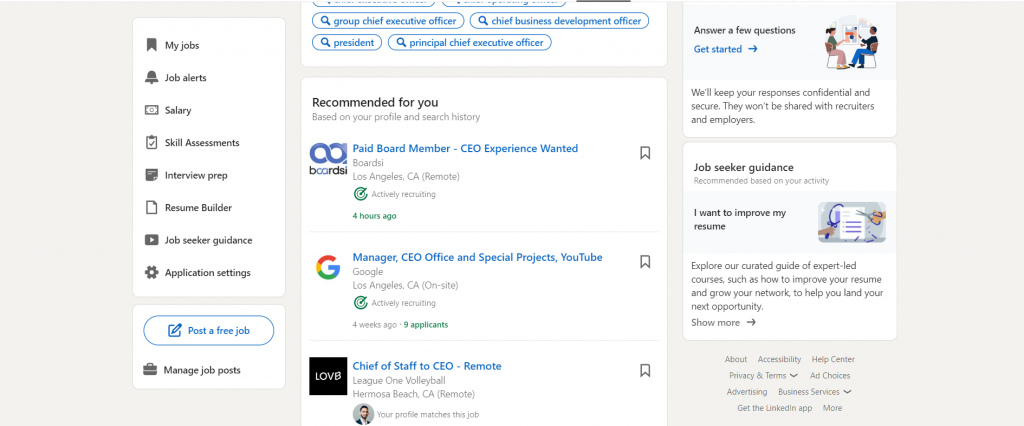1024x426 pixels.
Task: Open Help Center footer link
Action: click(833, 359)
